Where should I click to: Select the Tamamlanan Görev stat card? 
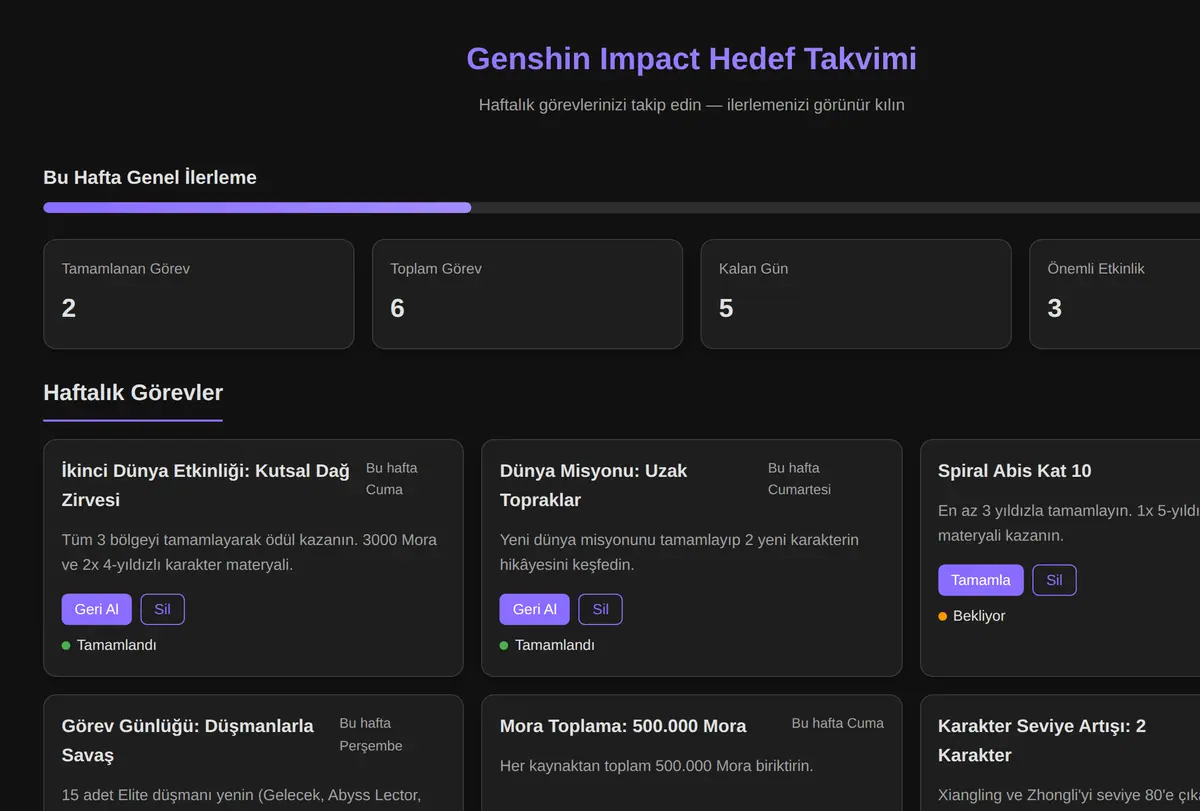198,294
